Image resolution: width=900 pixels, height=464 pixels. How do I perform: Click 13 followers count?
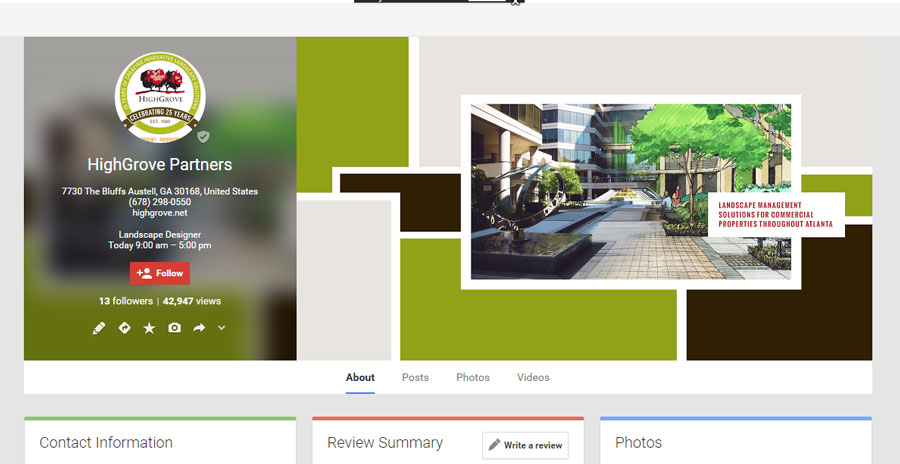[126, 301]
